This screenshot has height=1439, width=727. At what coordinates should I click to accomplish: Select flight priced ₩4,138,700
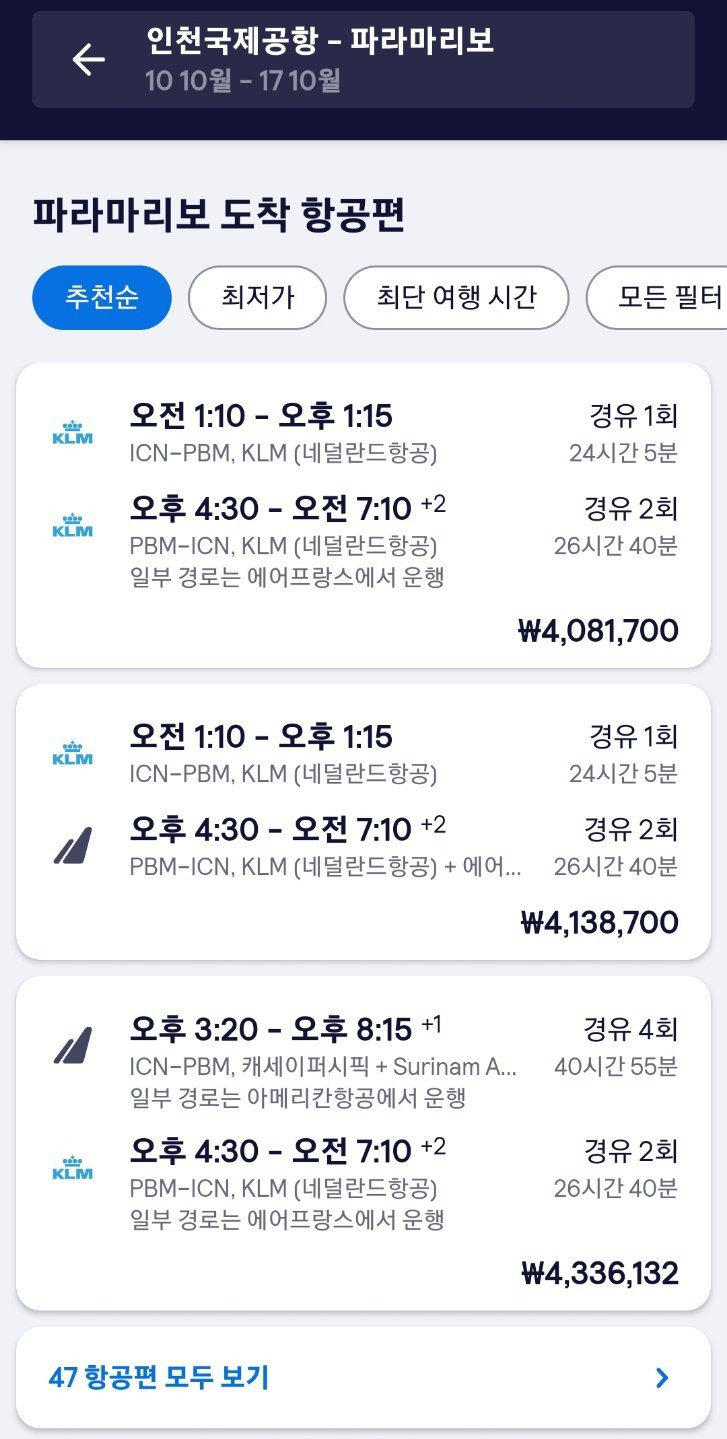click(x=599, y=922)
